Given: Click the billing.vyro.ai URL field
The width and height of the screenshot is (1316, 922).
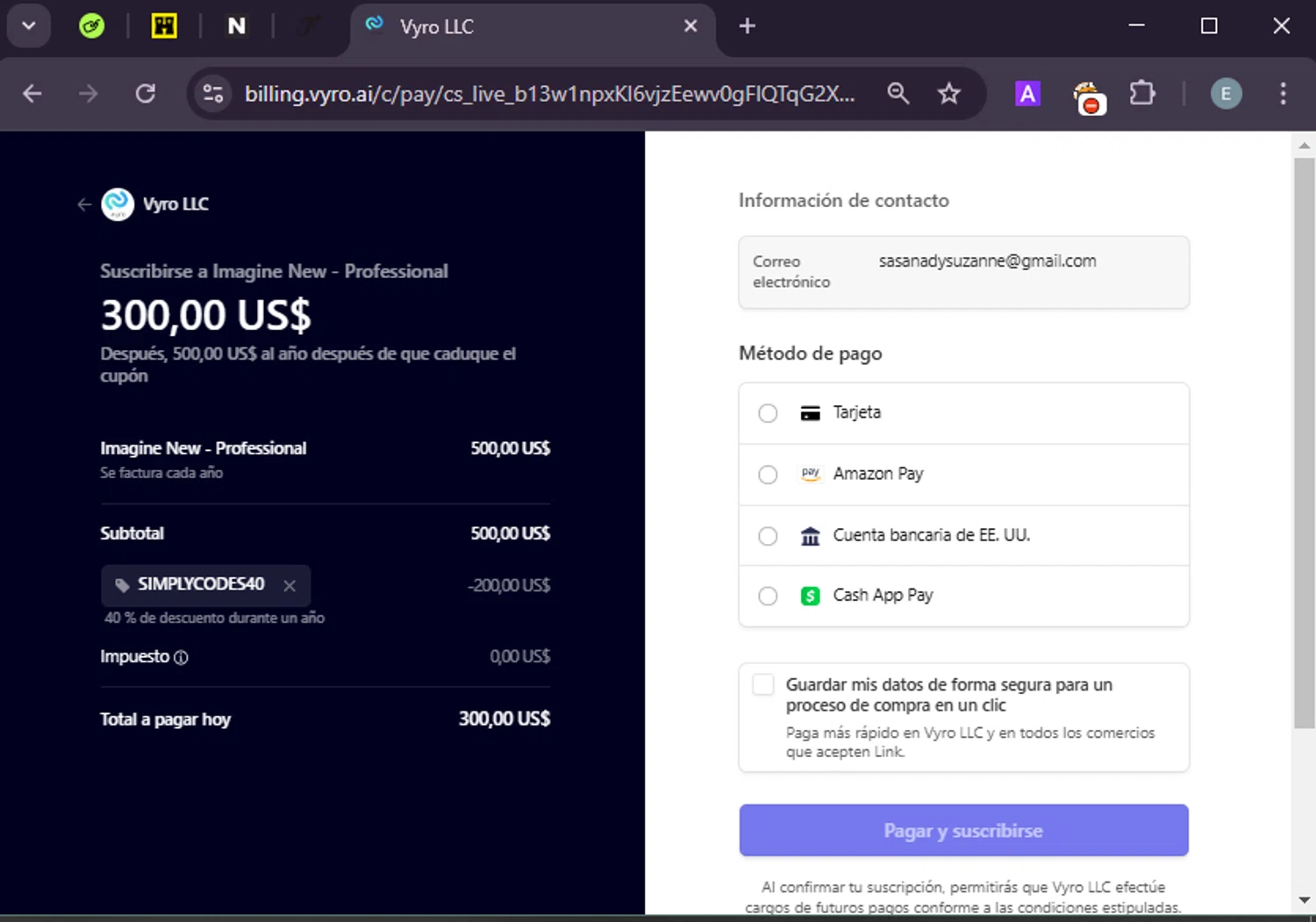Looking at the screenshot, I should tap(549, 94).
